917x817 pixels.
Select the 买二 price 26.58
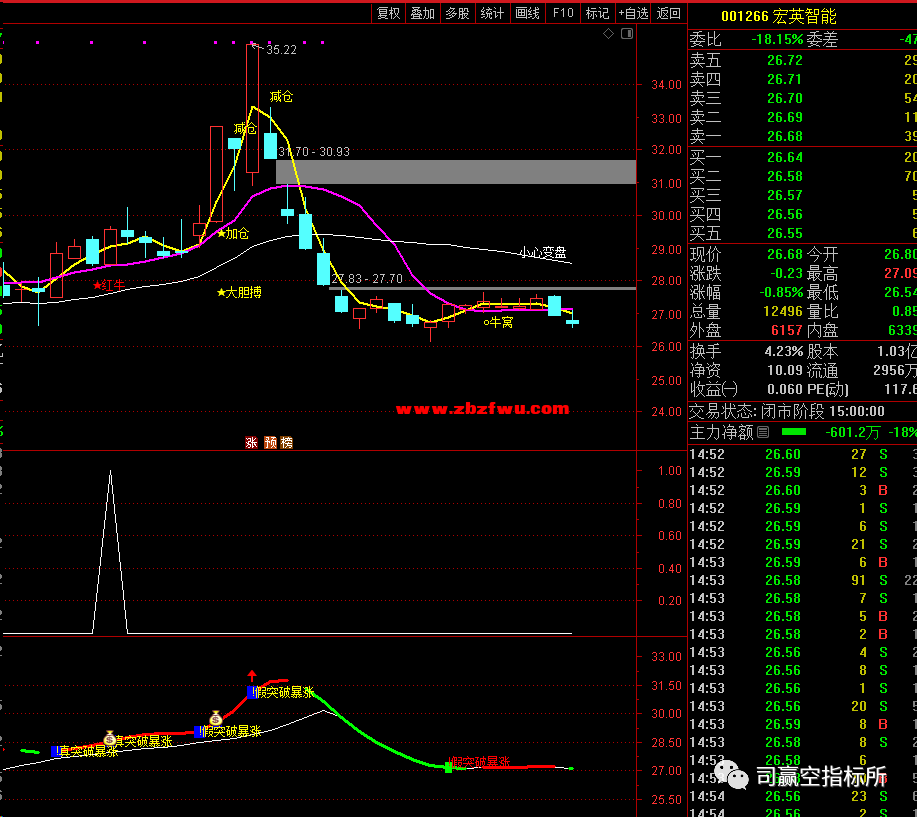(x=785, y=176)
